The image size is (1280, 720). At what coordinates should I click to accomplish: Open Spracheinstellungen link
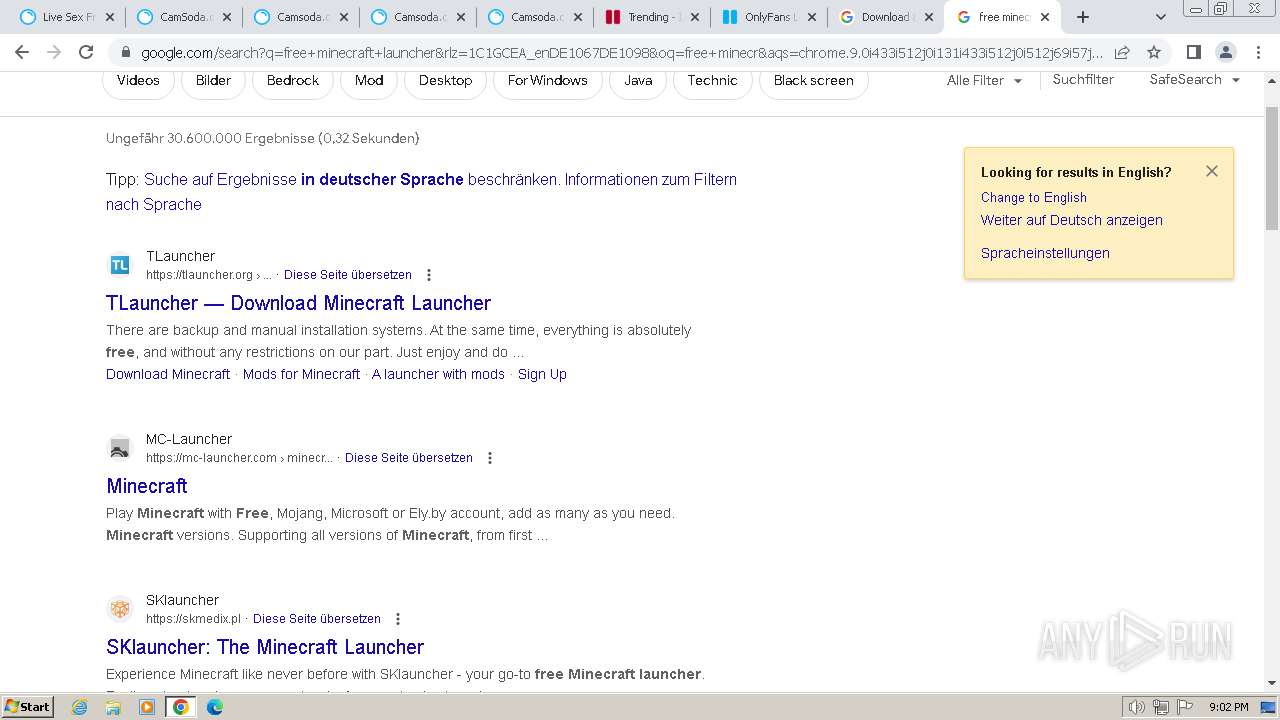1045,253
